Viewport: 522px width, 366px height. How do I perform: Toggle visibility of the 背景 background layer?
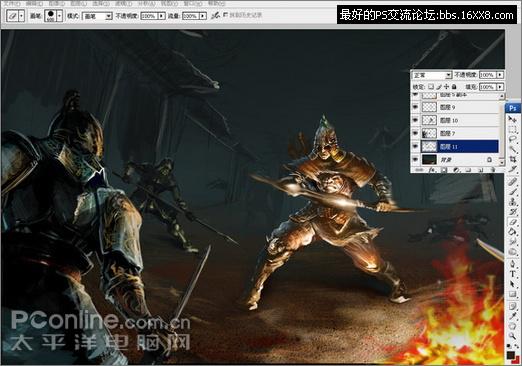pyautogui.click(x=415, y=160)
